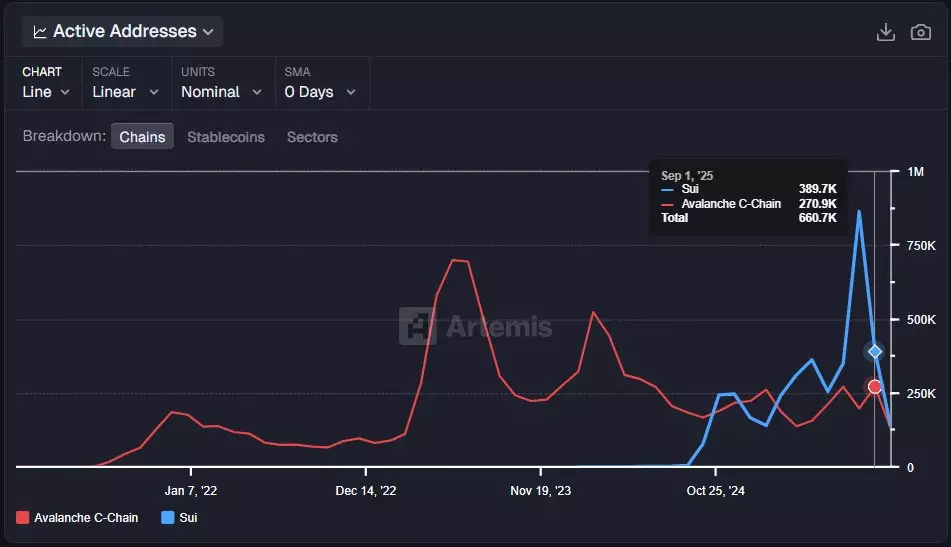Screen dimensions: 951x547
Task: Click the Jan 7, '22 x-axis label
Action: (190, 491)
